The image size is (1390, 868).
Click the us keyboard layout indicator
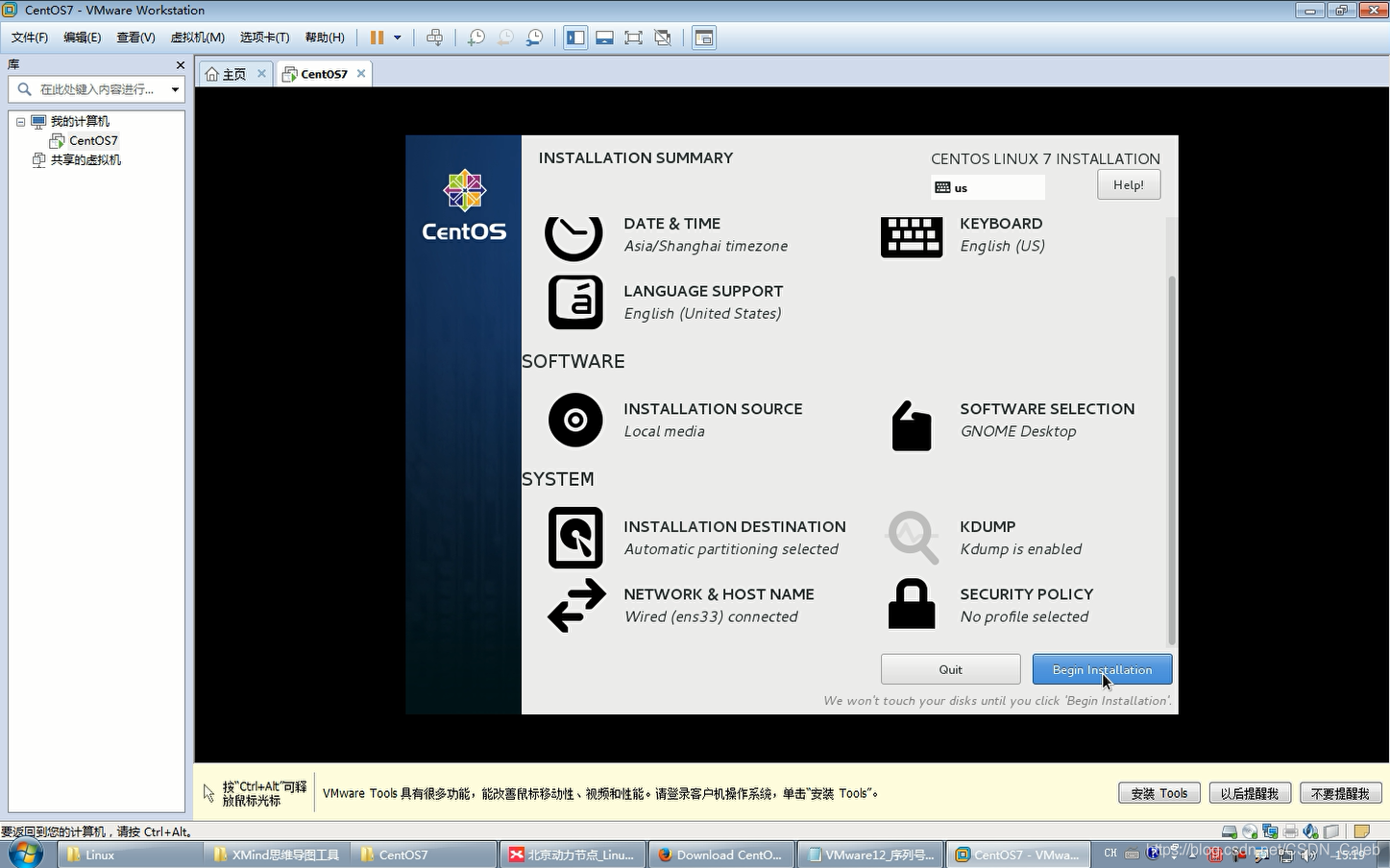pos(988,187)
